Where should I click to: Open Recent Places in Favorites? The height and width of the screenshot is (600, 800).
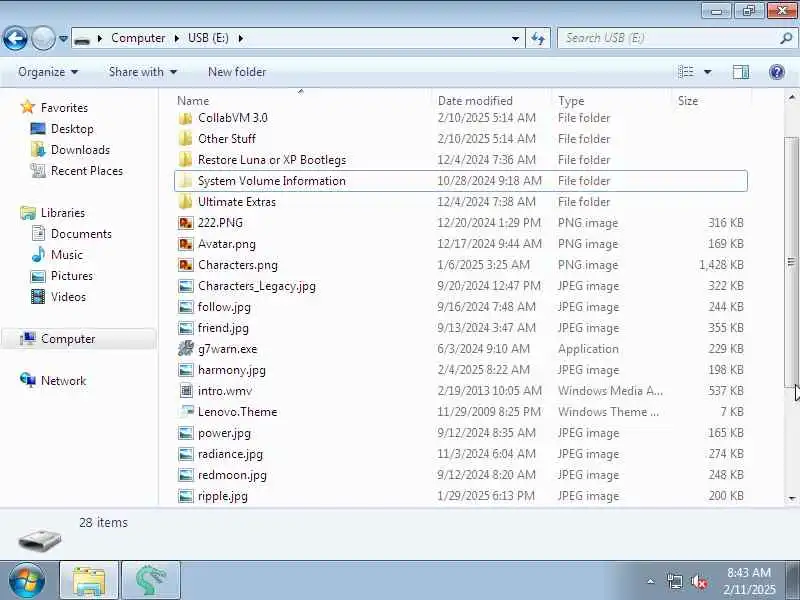coord(87,170)
